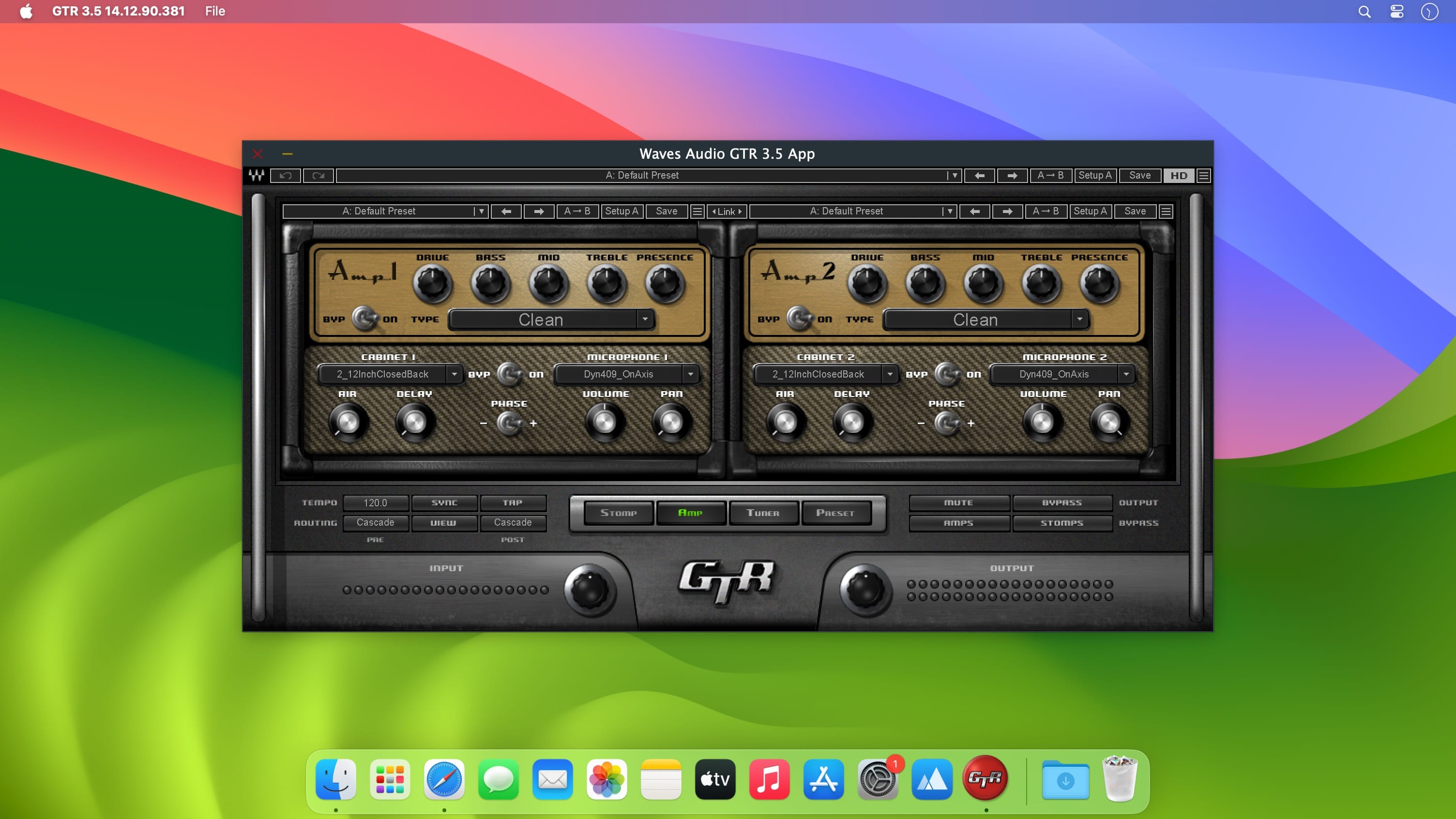
Task: Load next preset with top right arrow
Action: tap(1012, 175)
